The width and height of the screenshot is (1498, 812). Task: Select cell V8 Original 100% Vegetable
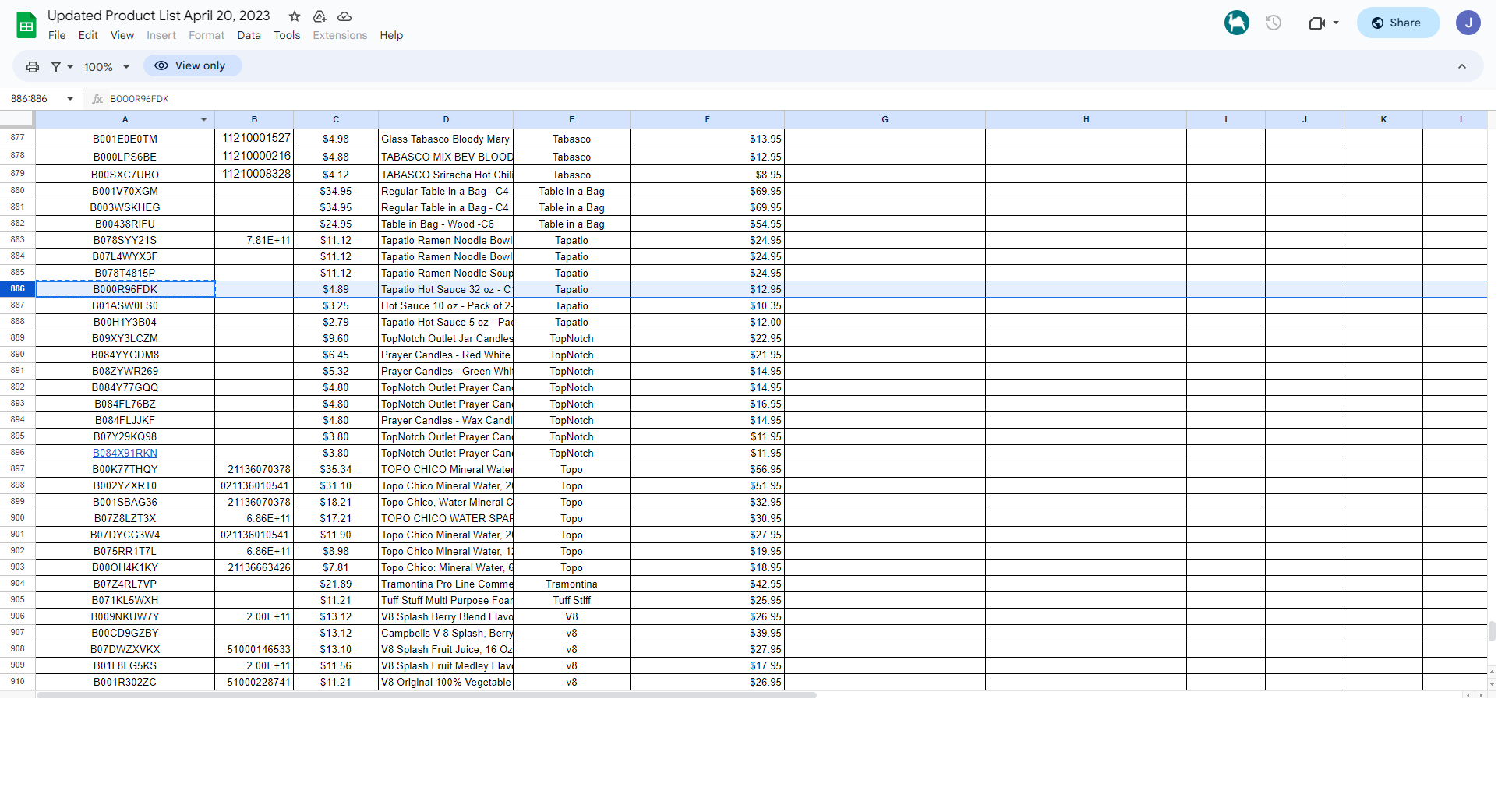click(446, 682)
